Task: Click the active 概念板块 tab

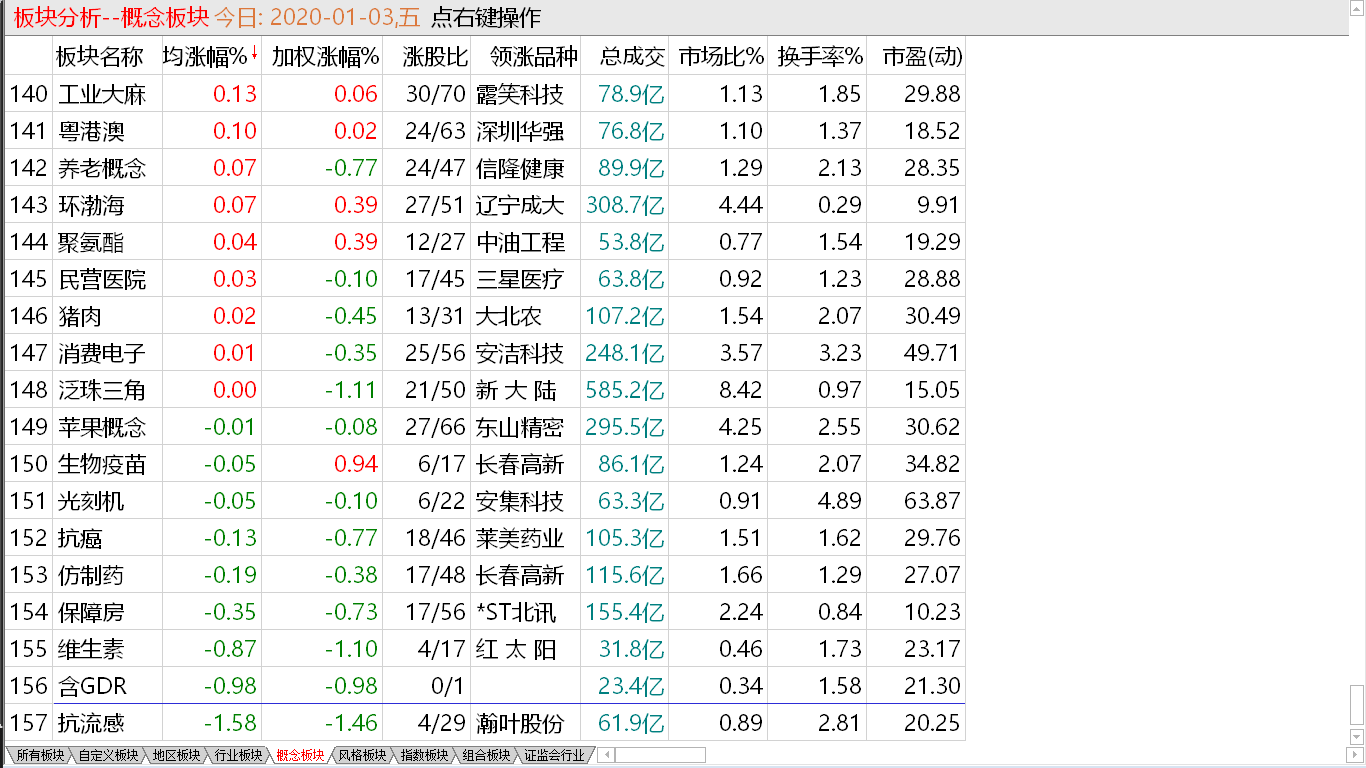Action: pos(300,756)
